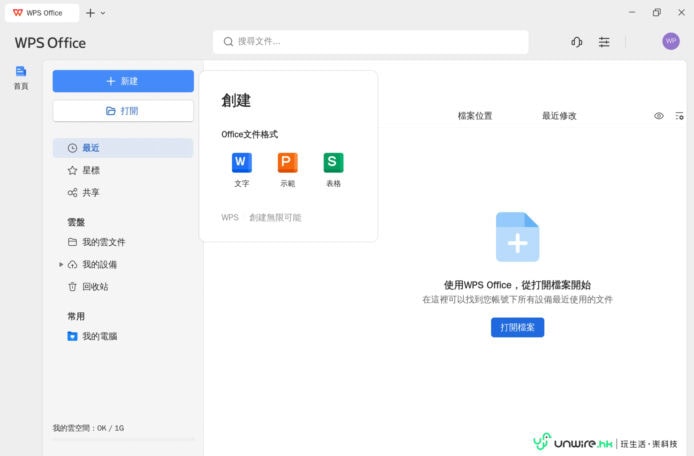Click the clock icon beside 最近
Viewport: 694px width, 456px height.
[x=72, y=148]
